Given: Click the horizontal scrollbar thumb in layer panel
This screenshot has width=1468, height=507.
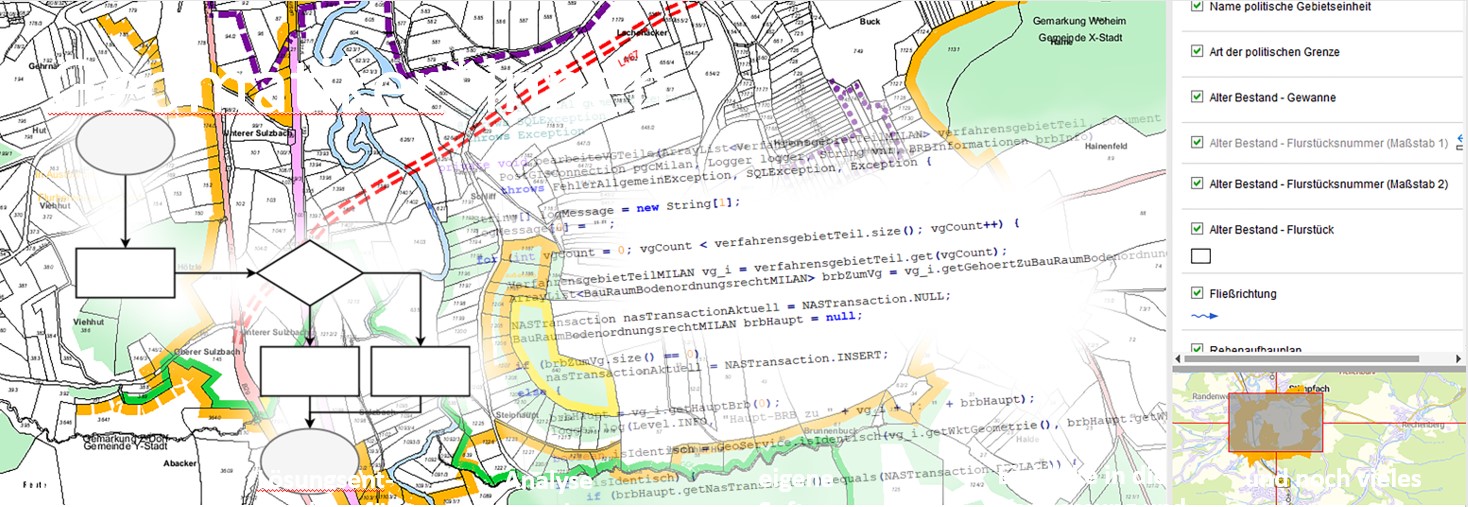Looking at the screenshot, I should 1302,358.
